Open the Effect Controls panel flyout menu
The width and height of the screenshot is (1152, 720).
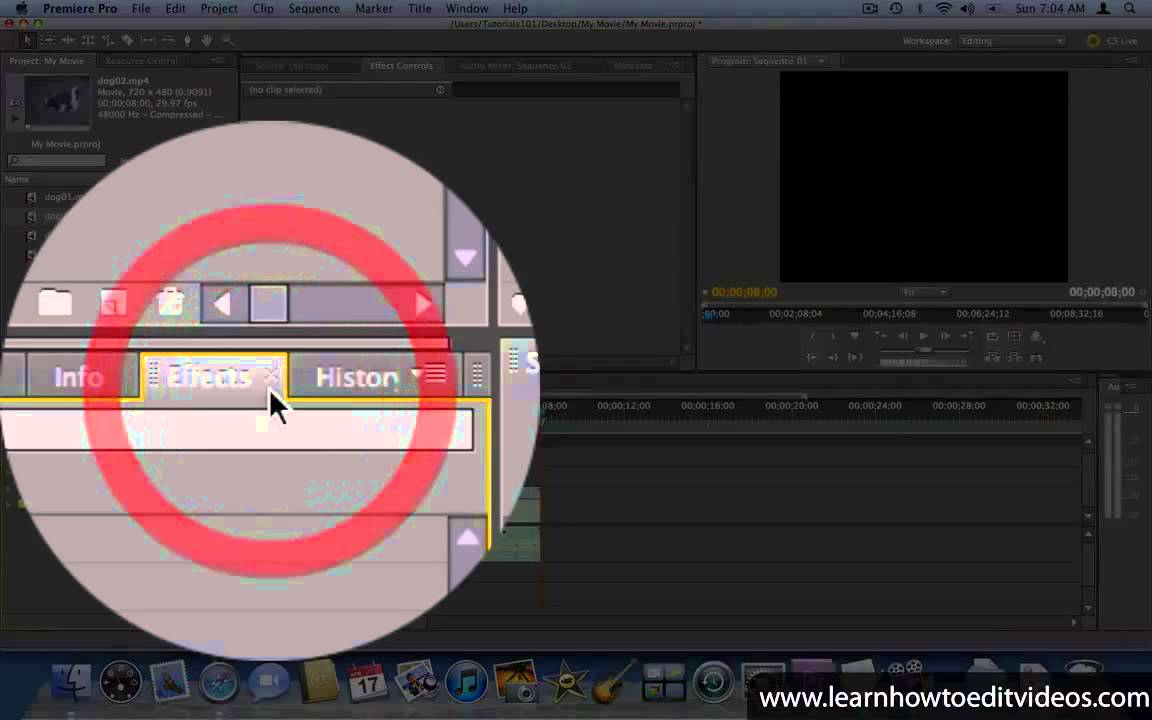coord(674,65)
